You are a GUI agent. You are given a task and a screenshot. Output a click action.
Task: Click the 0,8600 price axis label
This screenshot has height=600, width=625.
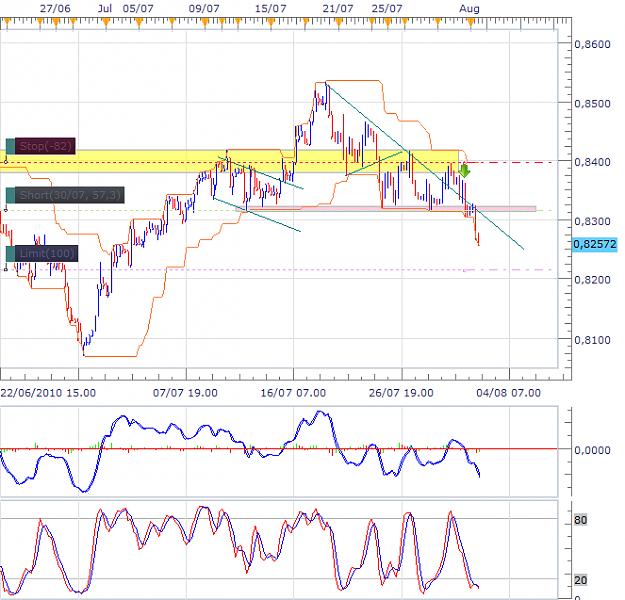(x=592, y=44)
